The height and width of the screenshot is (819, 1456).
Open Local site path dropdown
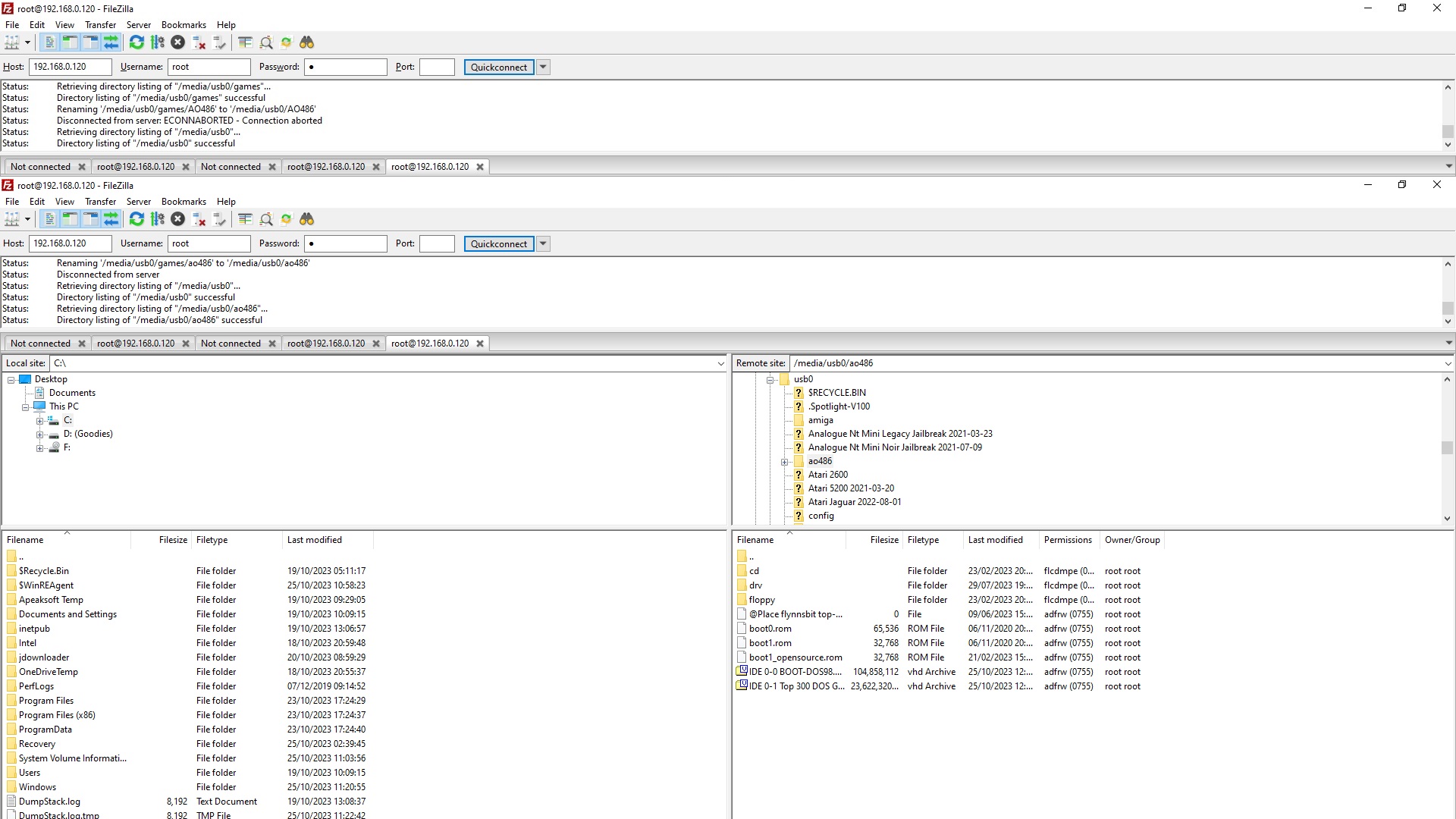(720, 363)
